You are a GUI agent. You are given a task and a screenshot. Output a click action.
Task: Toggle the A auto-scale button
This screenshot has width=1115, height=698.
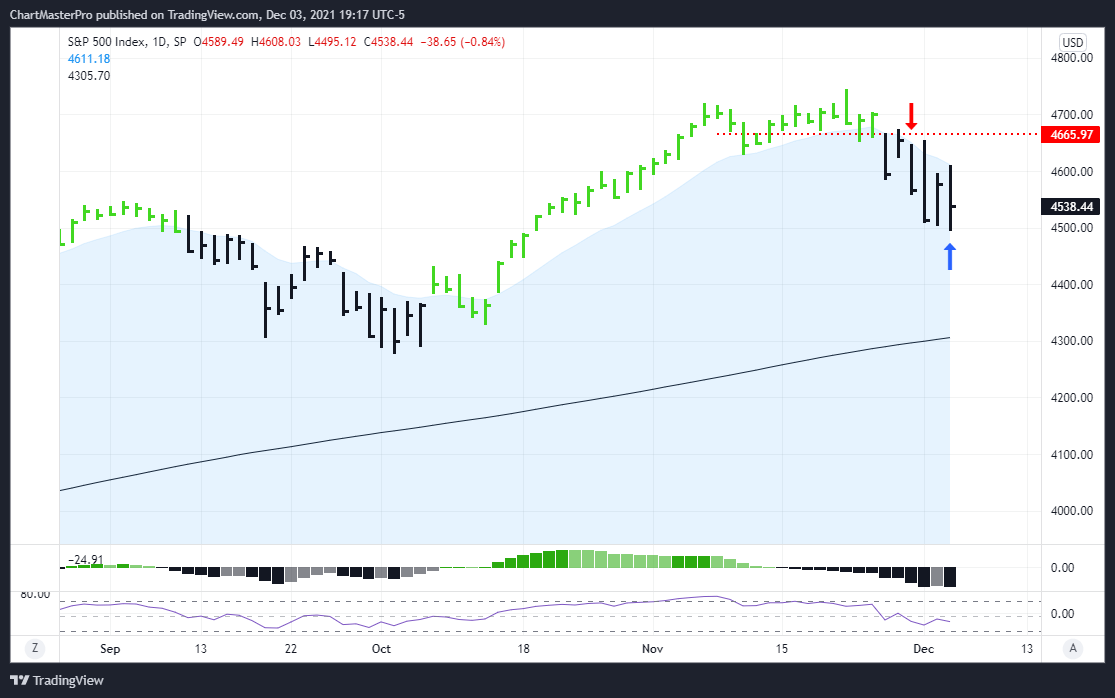(x=1073, y=648)
